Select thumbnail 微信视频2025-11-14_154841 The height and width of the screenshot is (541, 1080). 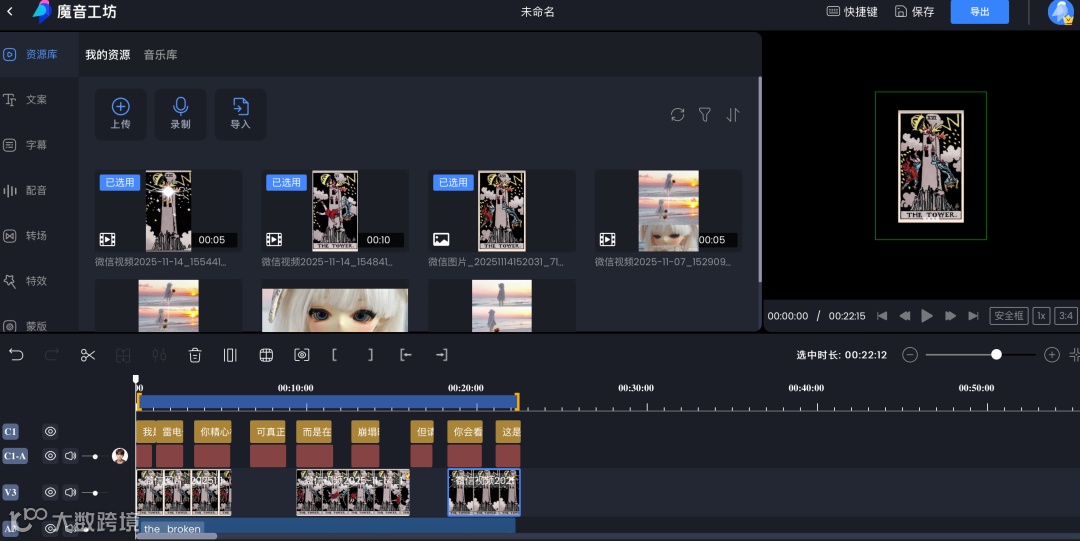click(x=335, y=211)
